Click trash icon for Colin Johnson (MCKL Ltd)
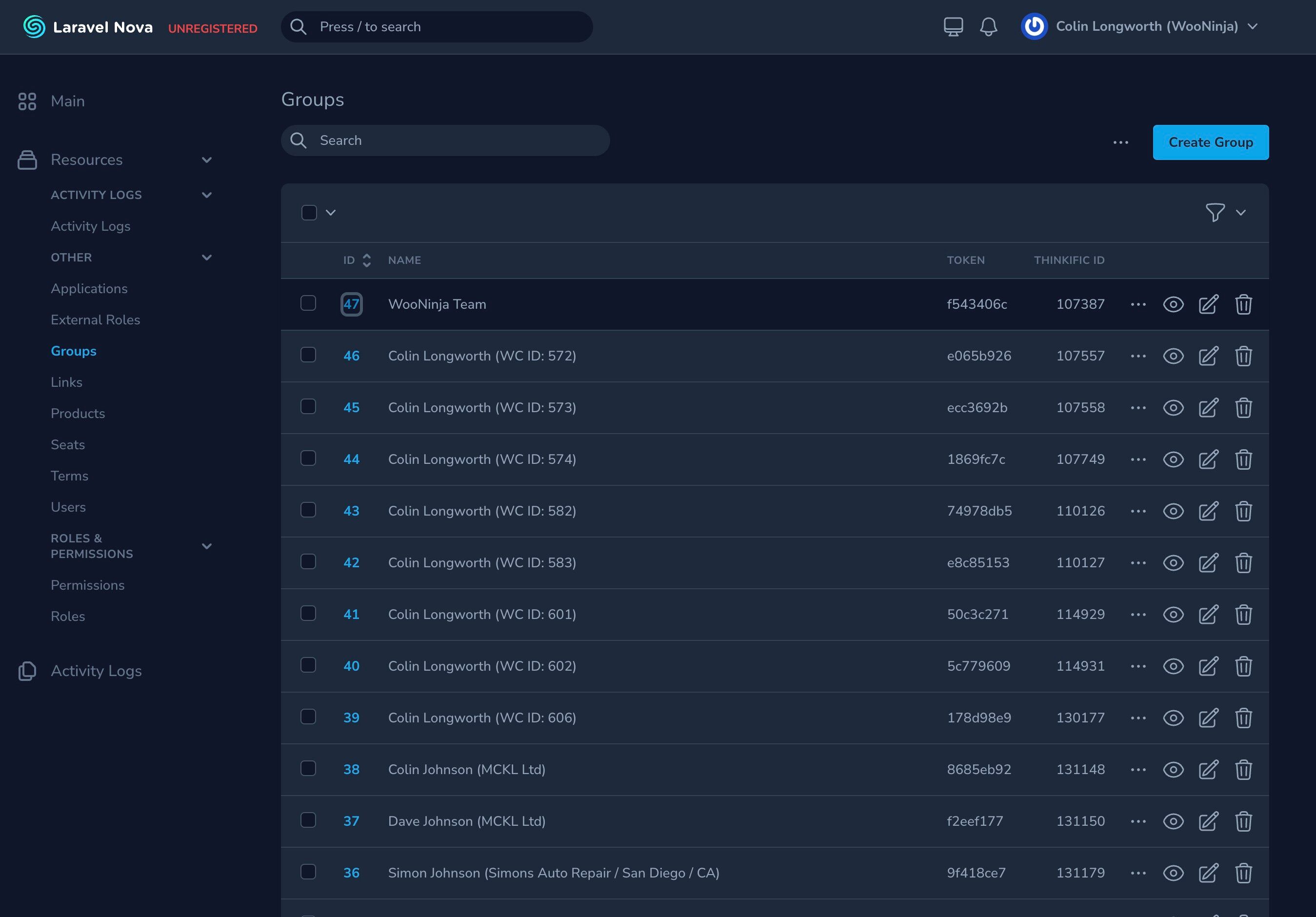Viewport: 1316px width, 917px height. click(x=1243, y=770)
